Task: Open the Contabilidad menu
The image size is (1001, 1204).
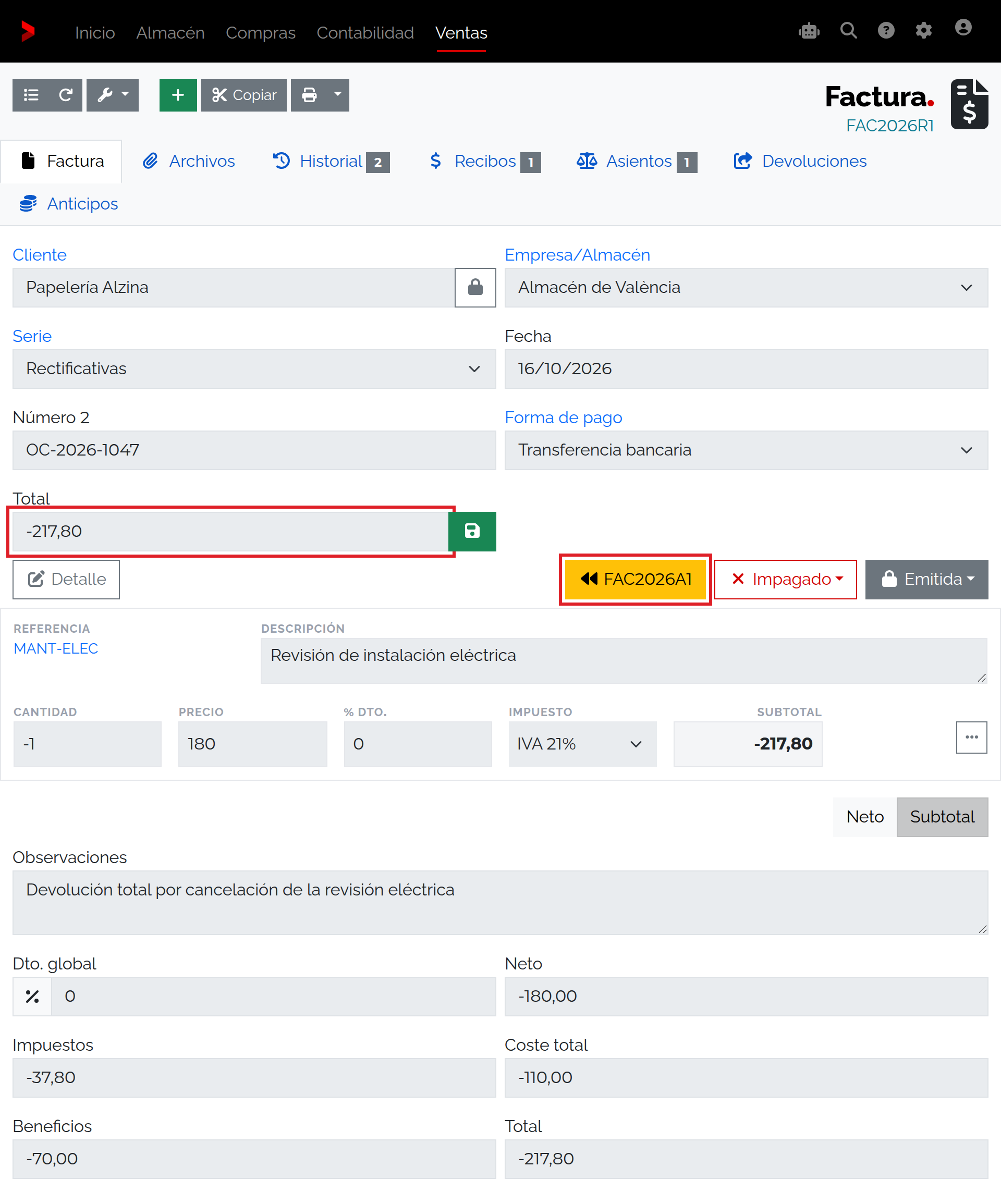Action: [x=365, y=33]
